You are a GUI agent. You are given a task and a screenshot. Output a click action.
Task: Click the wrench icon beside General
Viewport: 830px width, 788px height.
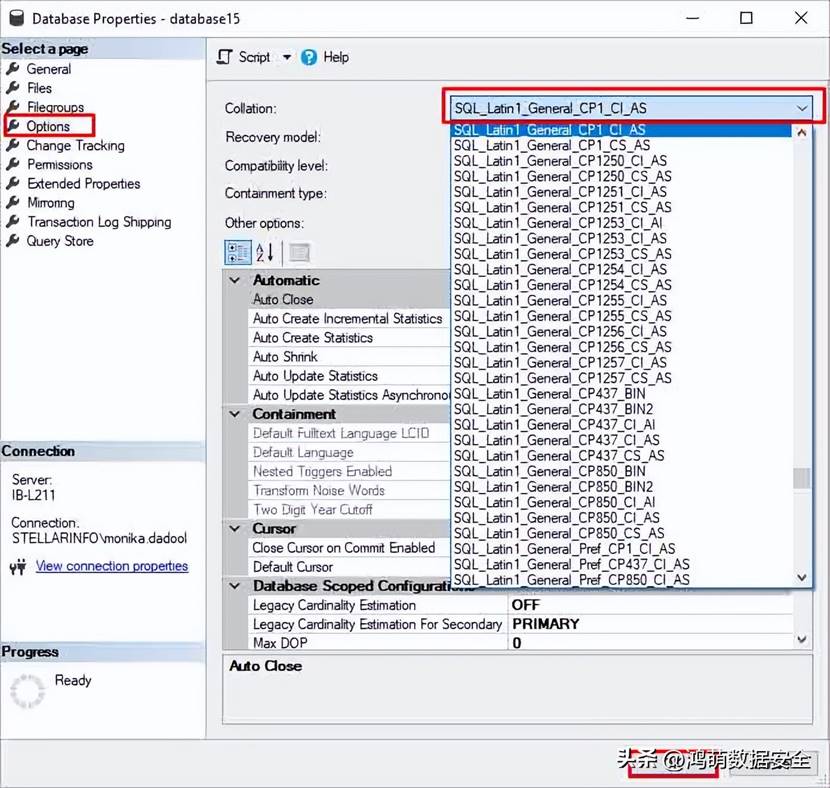click(13, 69)
